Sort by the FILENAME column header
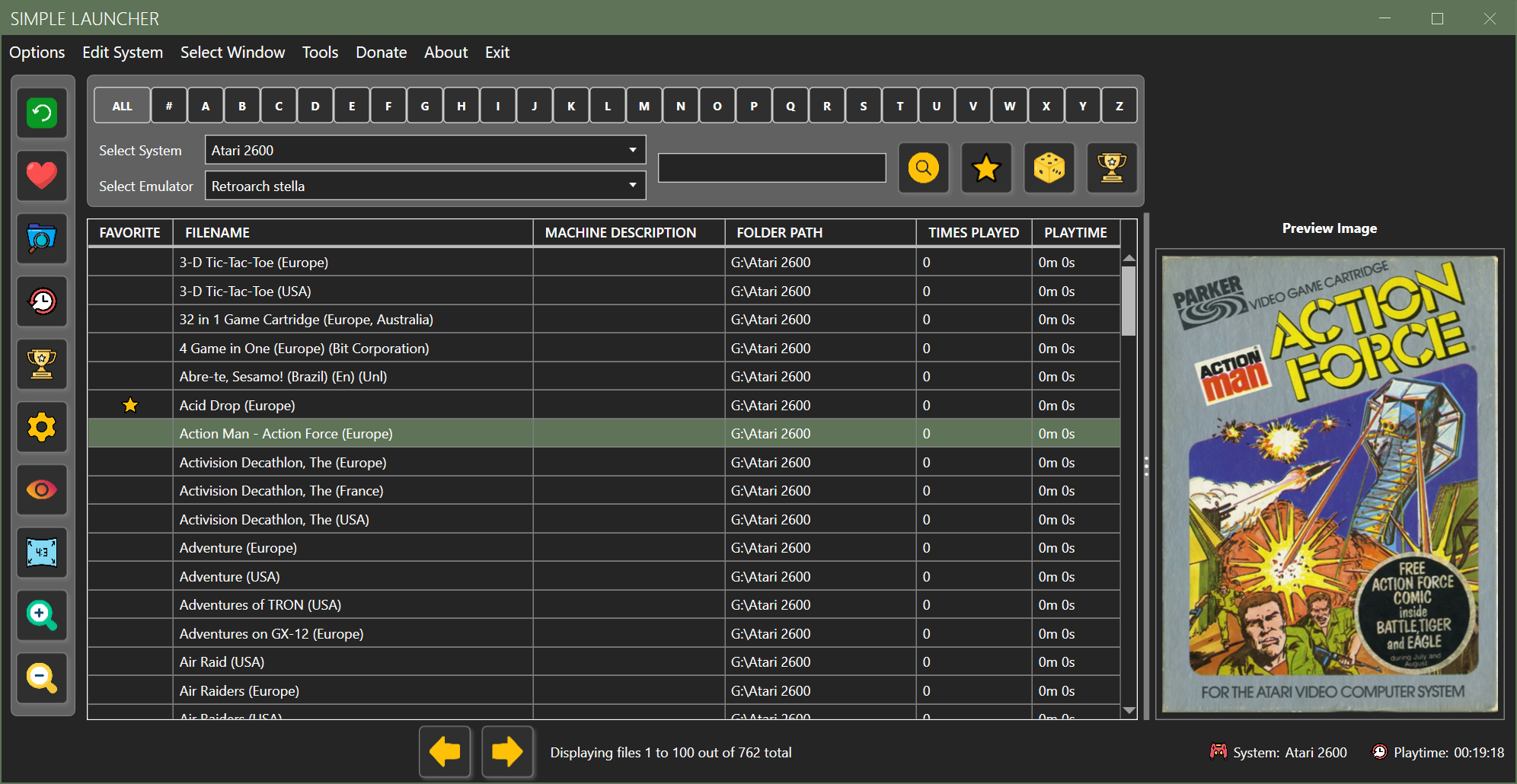The width and height of the screenshot is (1517, 784). [353, 232]
